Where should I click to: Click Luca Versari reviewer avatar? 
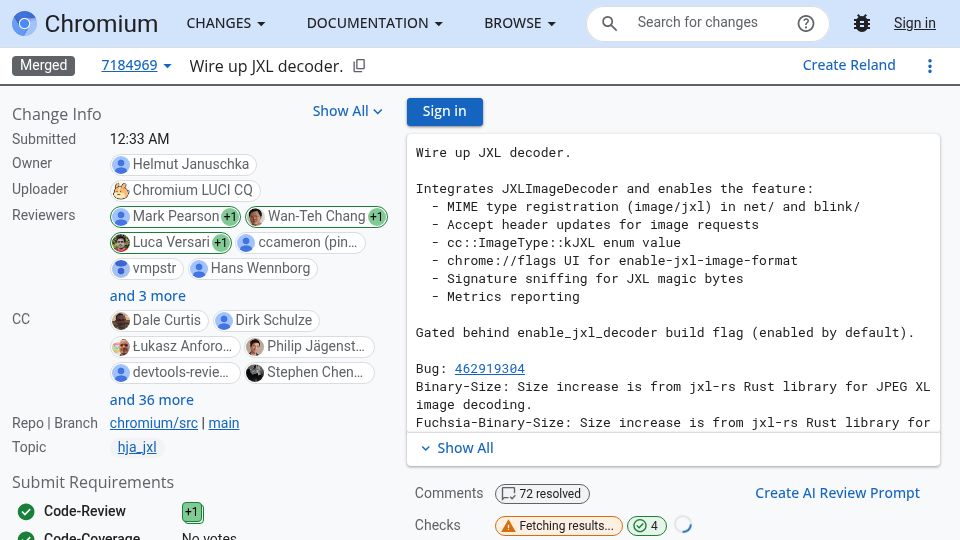[121, 242]
